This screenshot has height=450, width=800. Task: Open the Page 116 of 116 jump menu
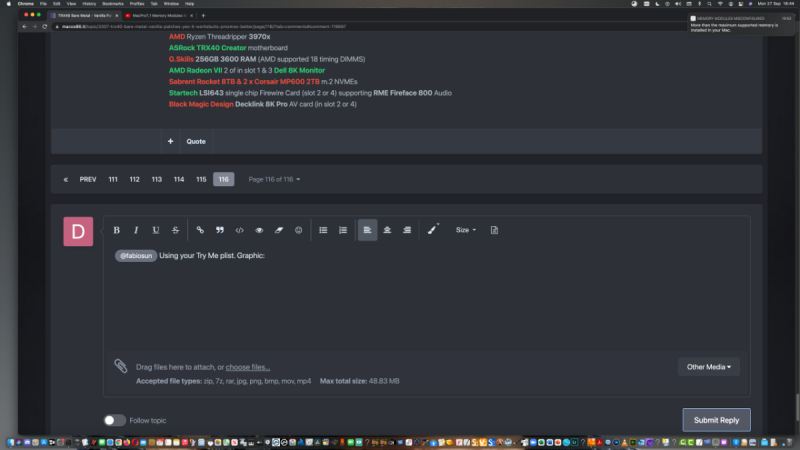tap(274, 179)
